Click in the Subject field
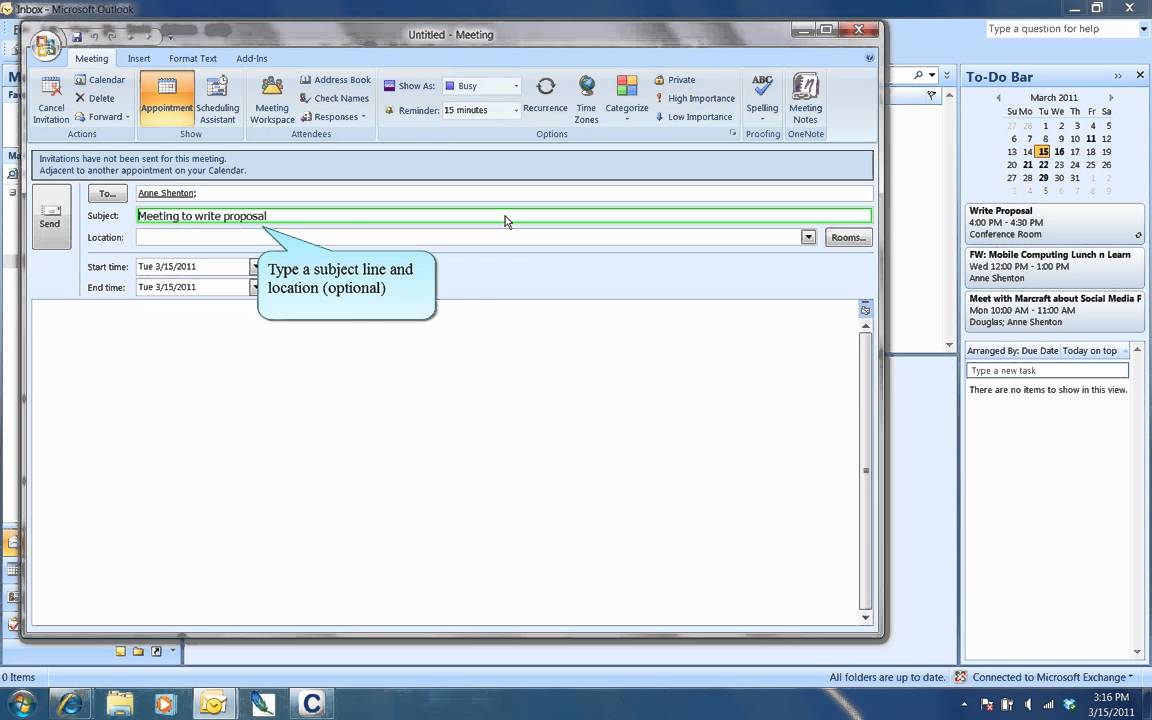This screenshot has width=1152, height=720. coord(504,216)
